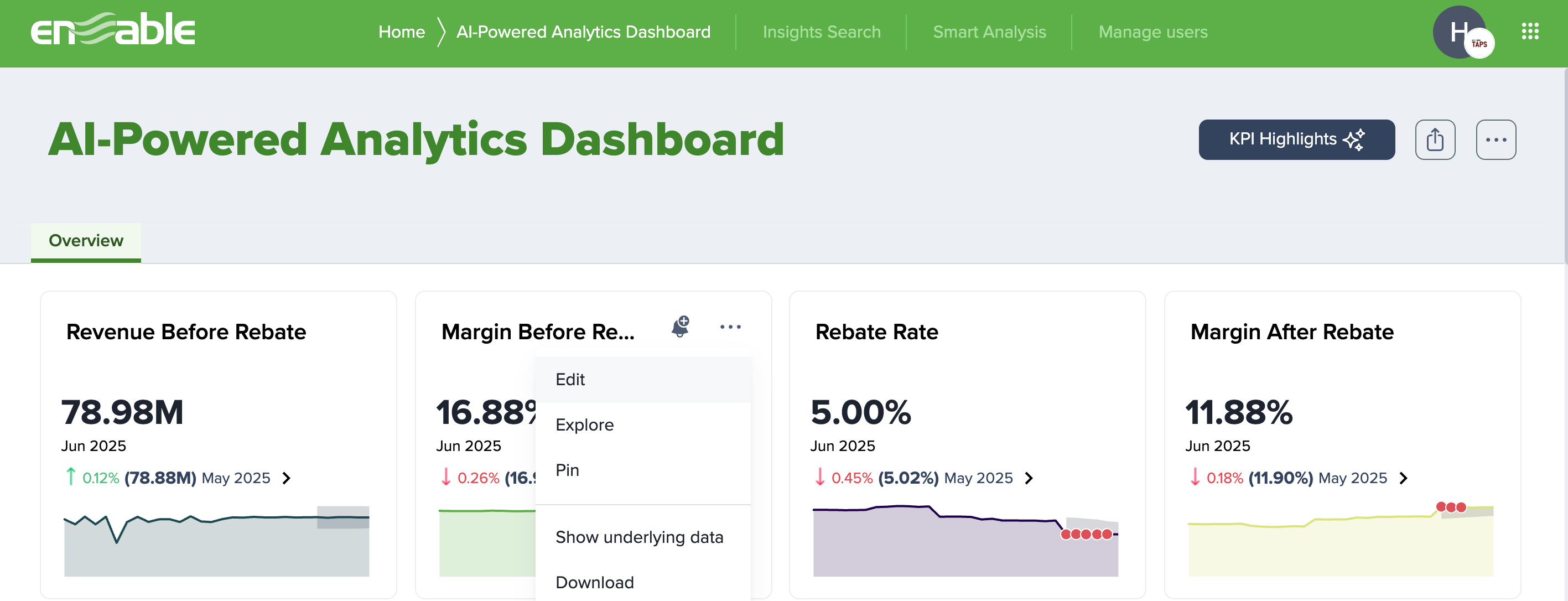The height and width of the screenshot is (601, 1568).
Task: Navigate to Manage users
Action: click(x=1152, y=31)
